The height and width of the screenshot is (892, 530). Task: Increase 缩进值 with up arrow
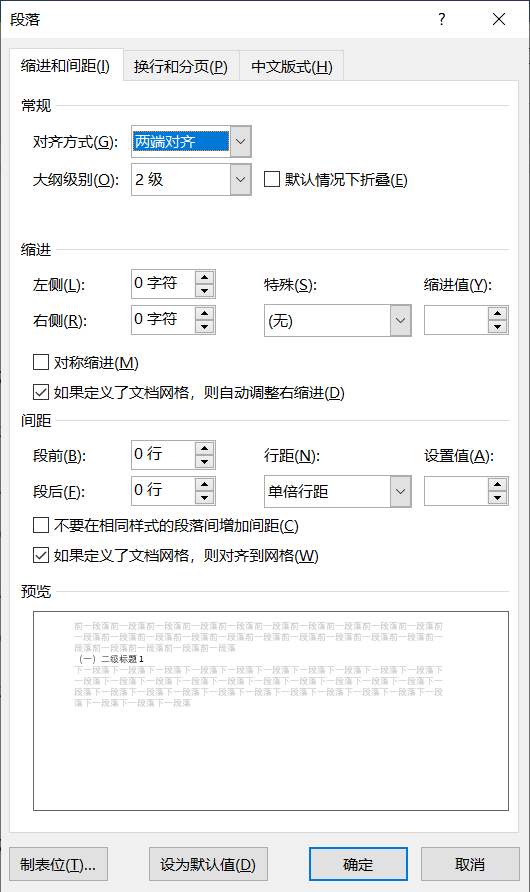click(498, 313)
